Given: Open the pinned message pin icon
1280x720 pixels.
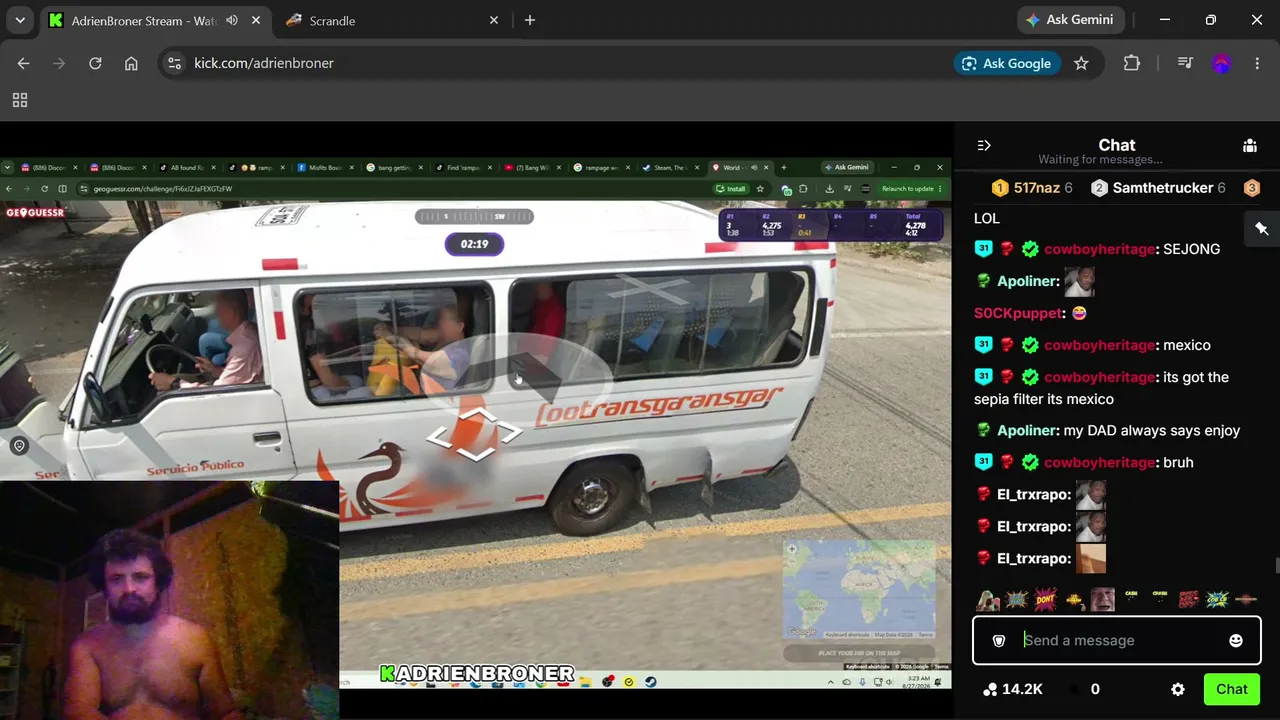Looking at the screenshot, I should coord(1262,229).
